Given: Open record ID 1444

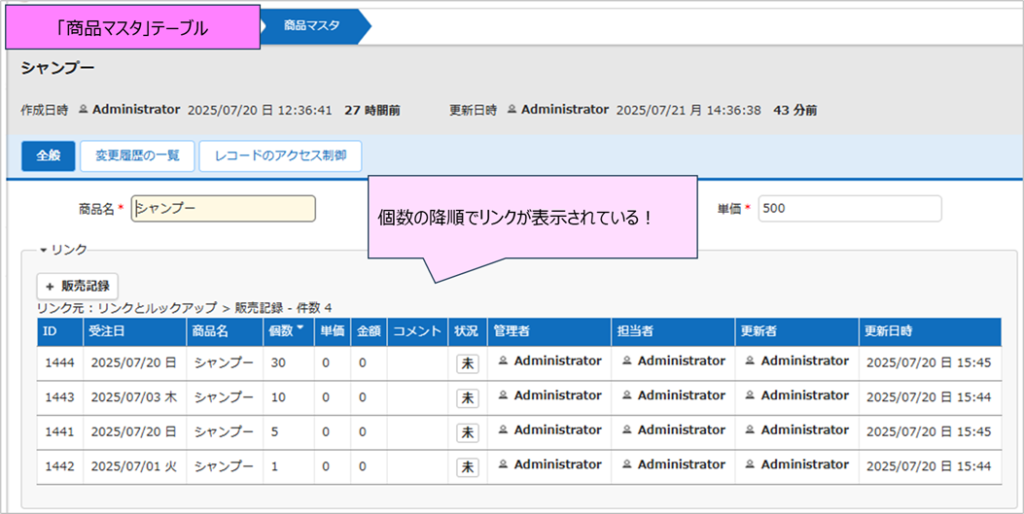Looking at the screenshot, I should pyautogui.click(x=59, y=363).
